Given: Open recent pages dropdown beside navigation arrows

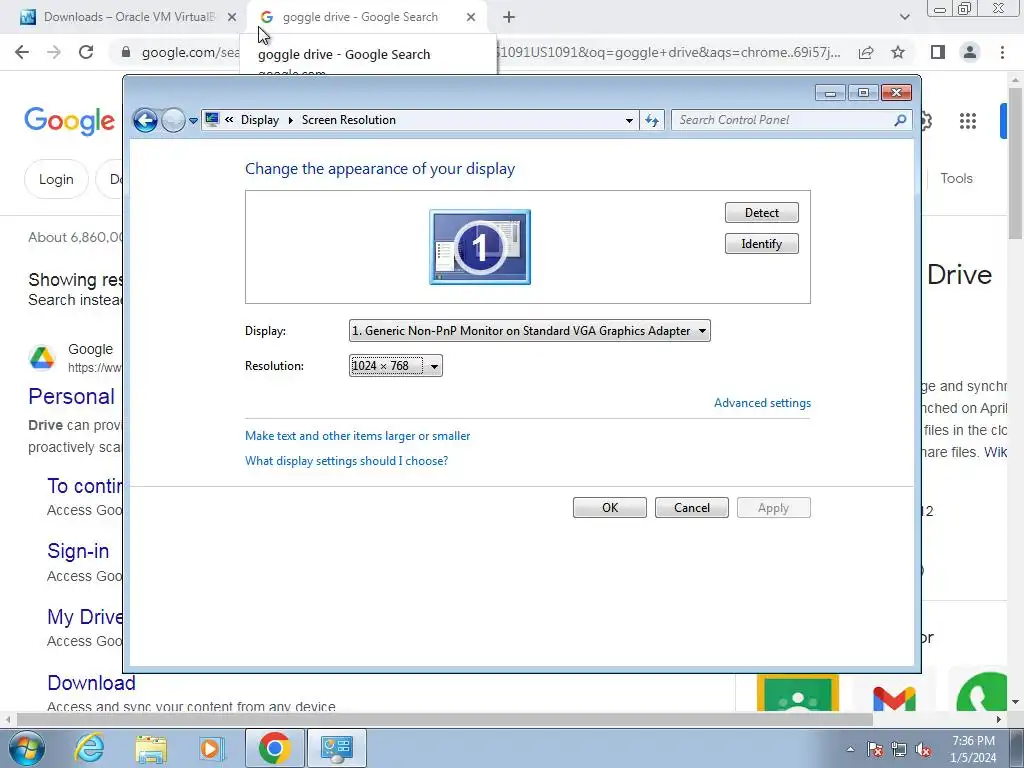Looking at the screenshot, I should pos(193,121).
